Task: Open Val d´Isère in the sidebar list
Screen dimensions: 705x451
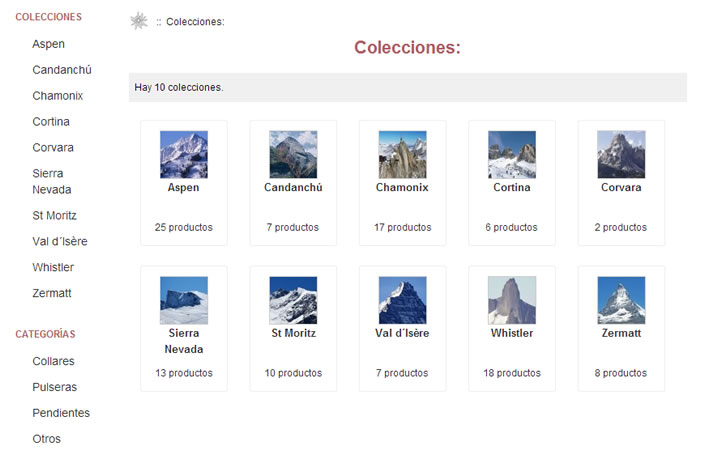Action: click(60, 241)
